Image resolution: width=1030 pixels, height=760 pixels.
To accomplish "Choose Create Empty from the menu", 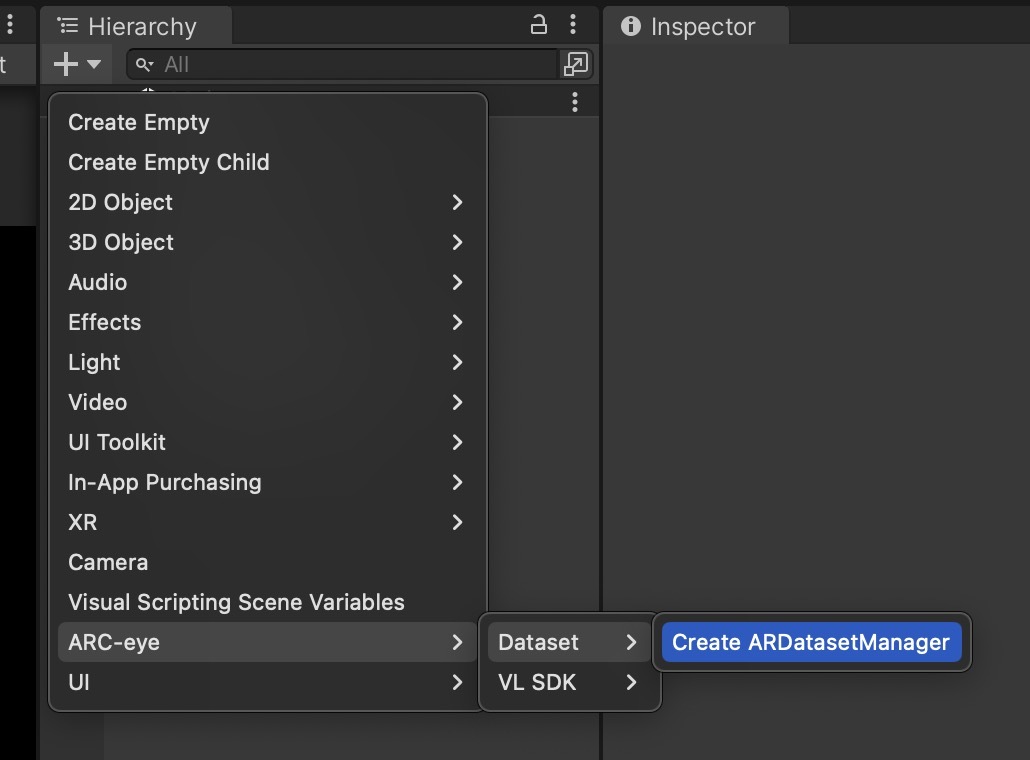I will 139,122.
